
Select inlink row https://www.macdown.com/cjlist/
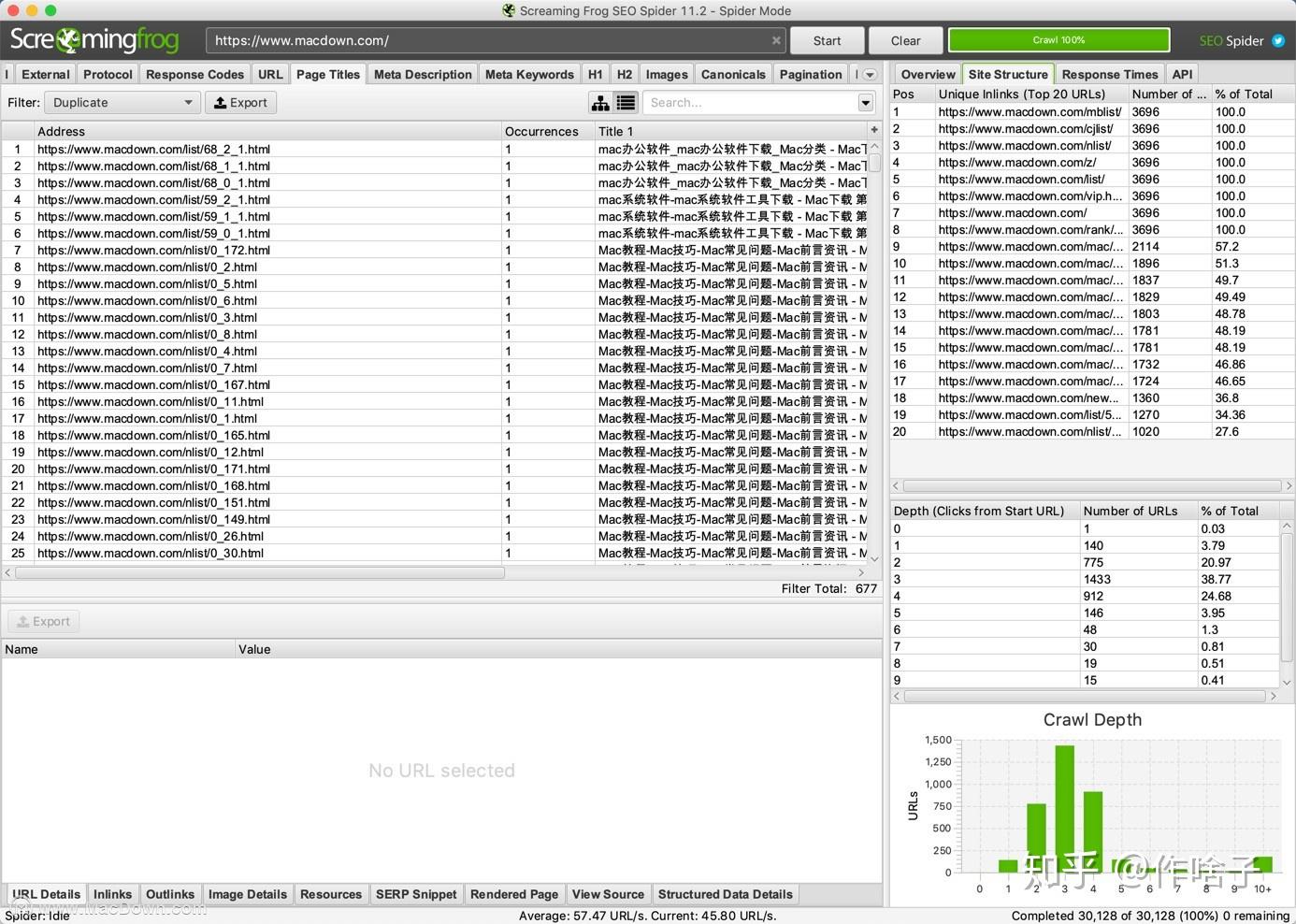click(x=1092, y=128)
